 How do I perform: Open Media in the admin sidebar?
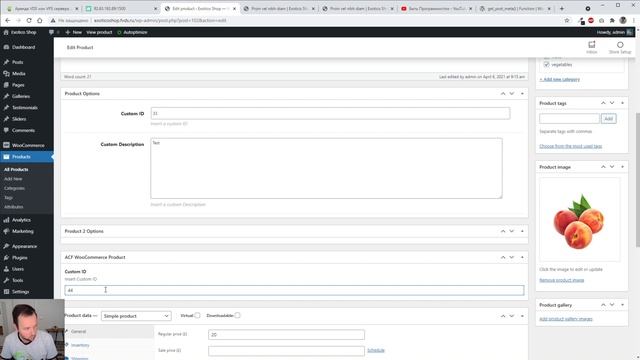18,73
